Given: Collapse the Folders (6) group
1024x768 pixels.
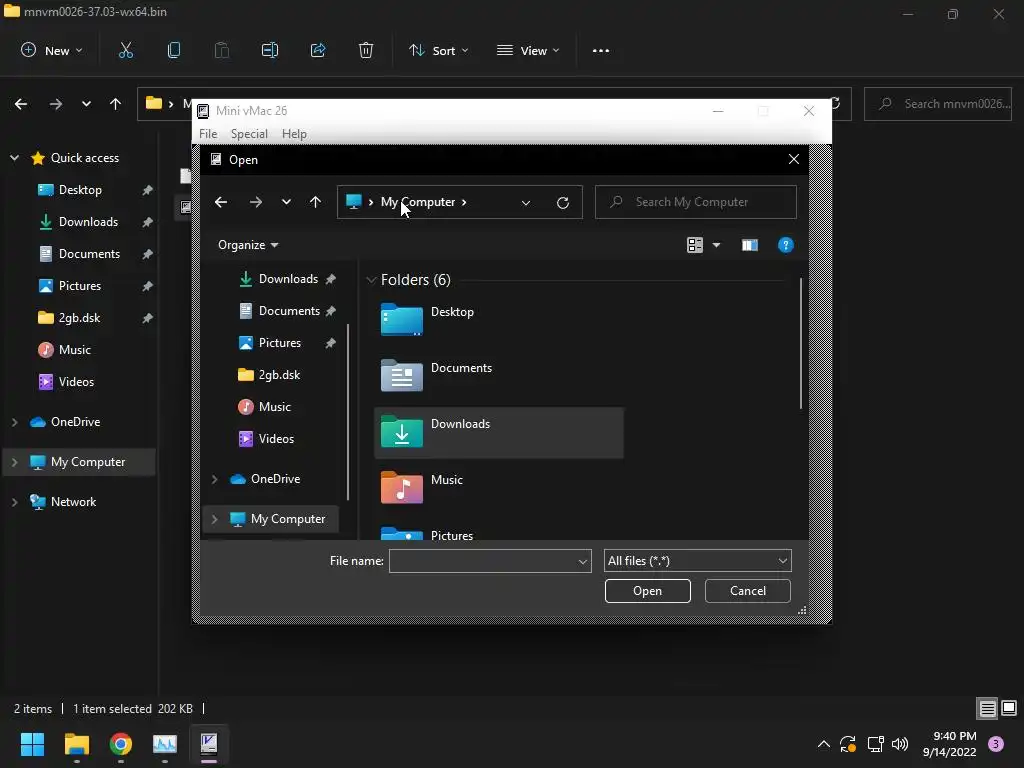Looking at the screenshot, I should click(371, 280).
